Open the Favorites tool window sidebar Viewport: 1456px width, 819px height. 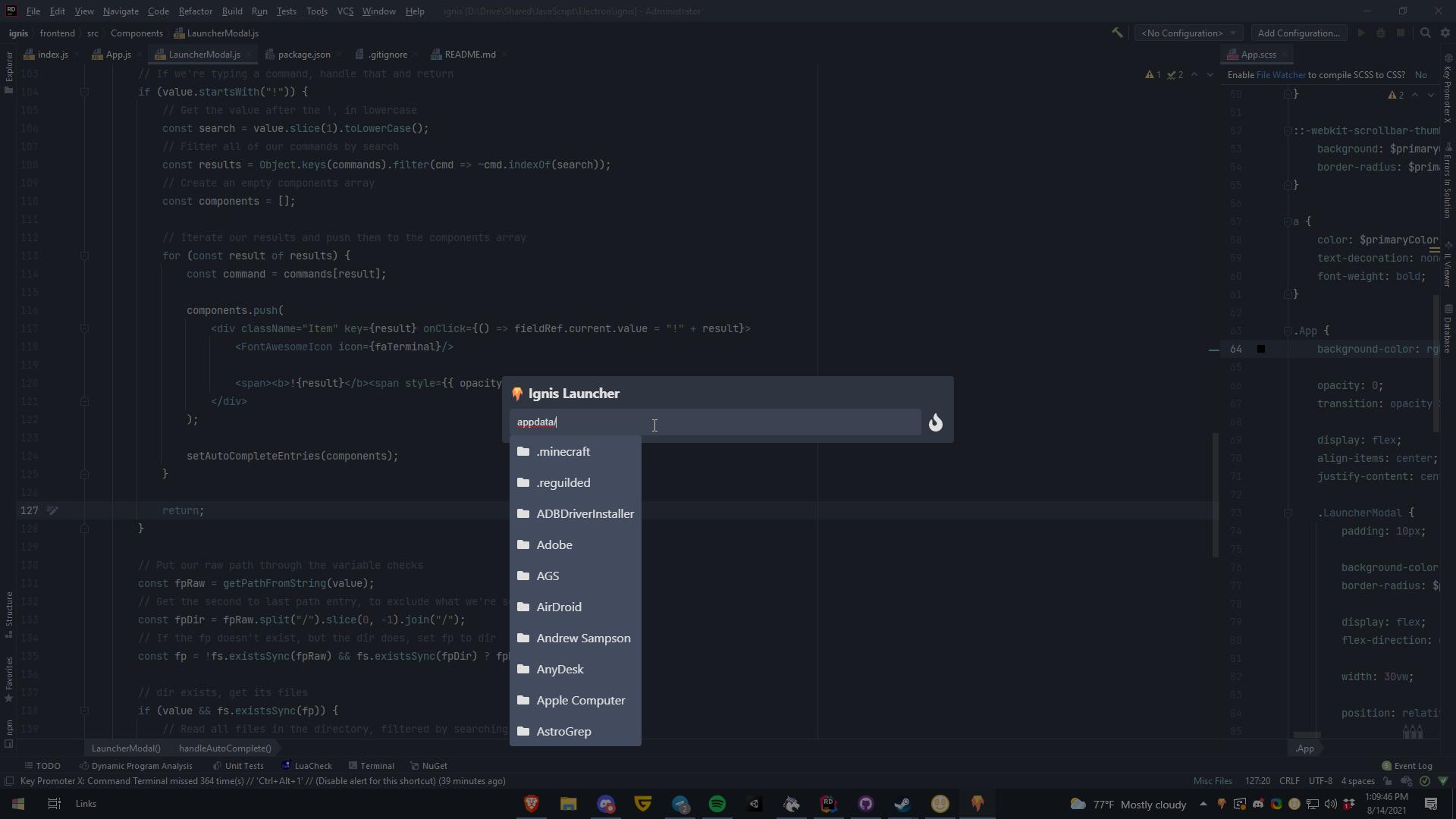click(8, 680)
